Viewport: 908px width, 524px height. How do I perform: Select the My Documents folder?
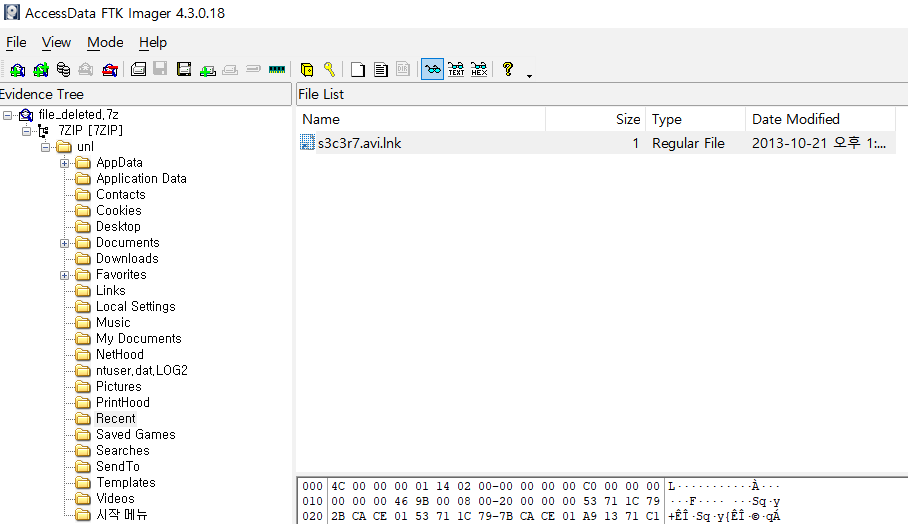138,338
